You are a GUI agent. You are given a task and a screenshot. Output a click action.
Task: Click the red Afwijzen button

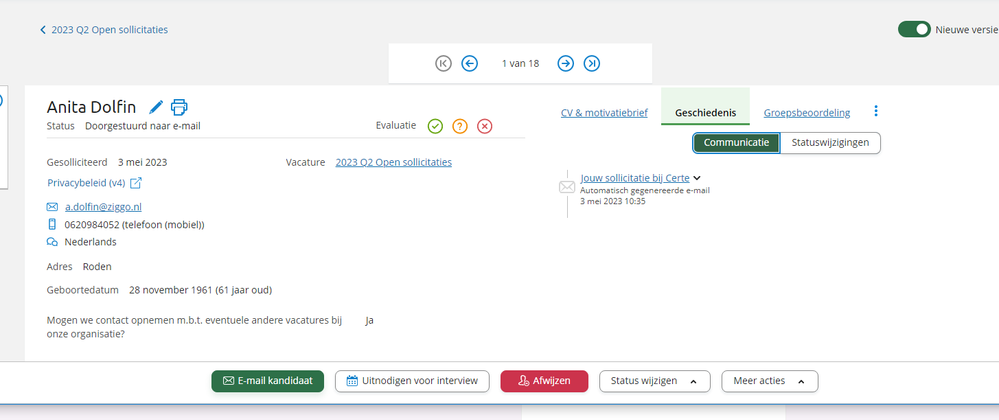(544, 381)
